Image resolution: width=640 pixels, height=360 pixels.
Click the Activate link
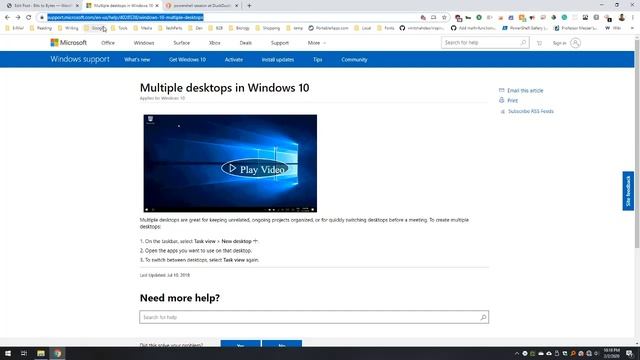[x=234, y=60]
